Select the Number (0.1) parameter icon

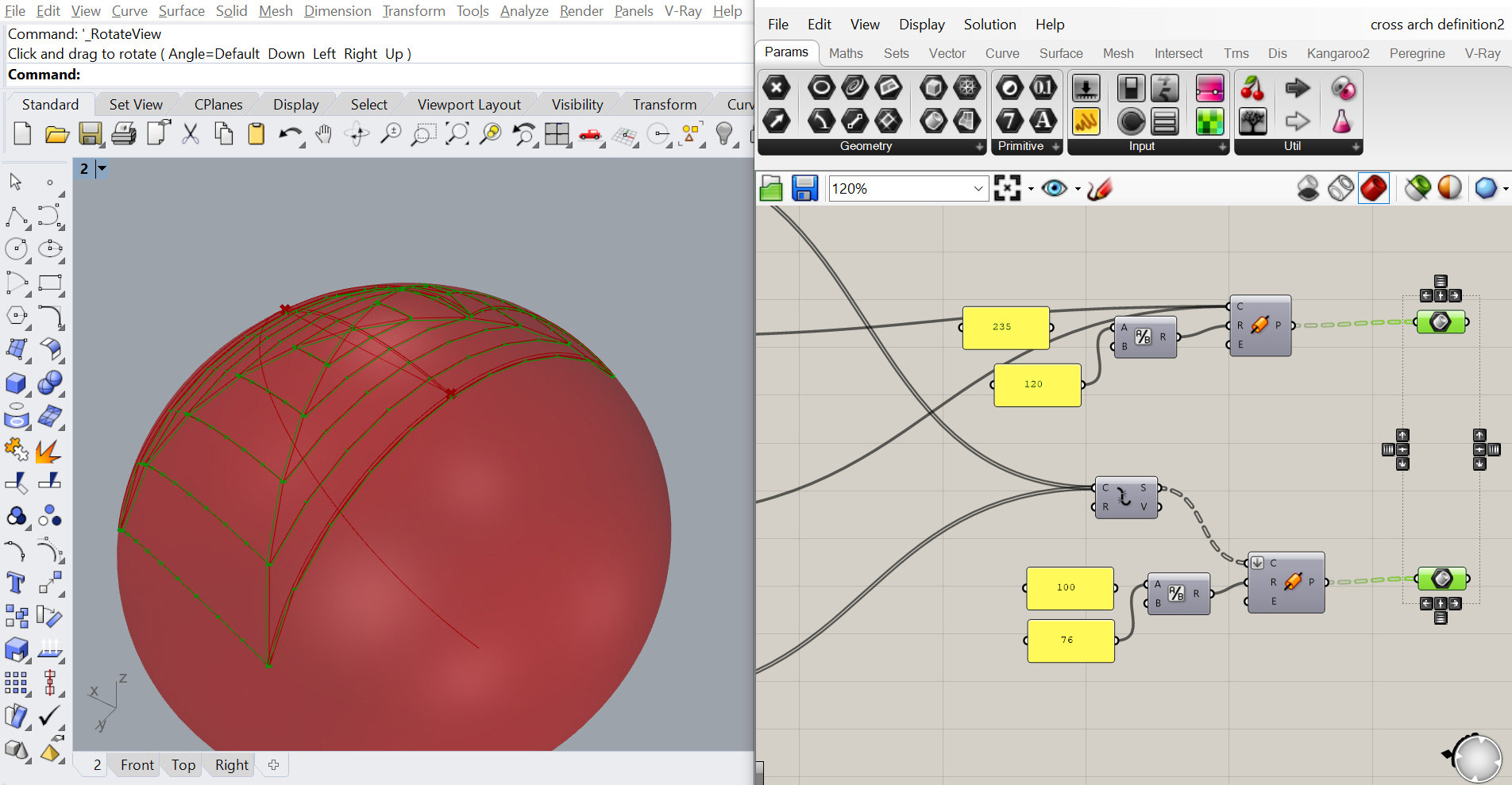click(1043, 87)
